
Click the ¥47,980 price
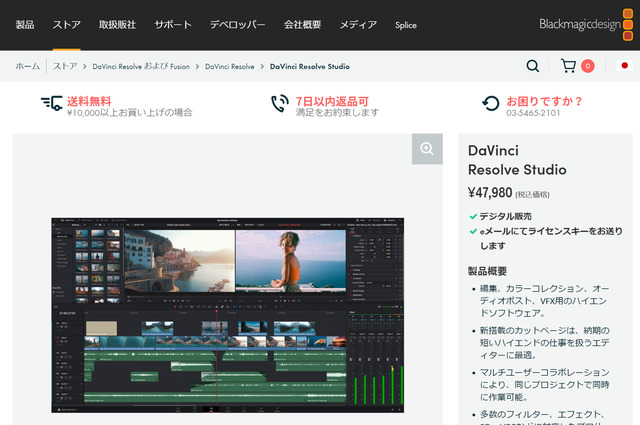click(490, 192)
